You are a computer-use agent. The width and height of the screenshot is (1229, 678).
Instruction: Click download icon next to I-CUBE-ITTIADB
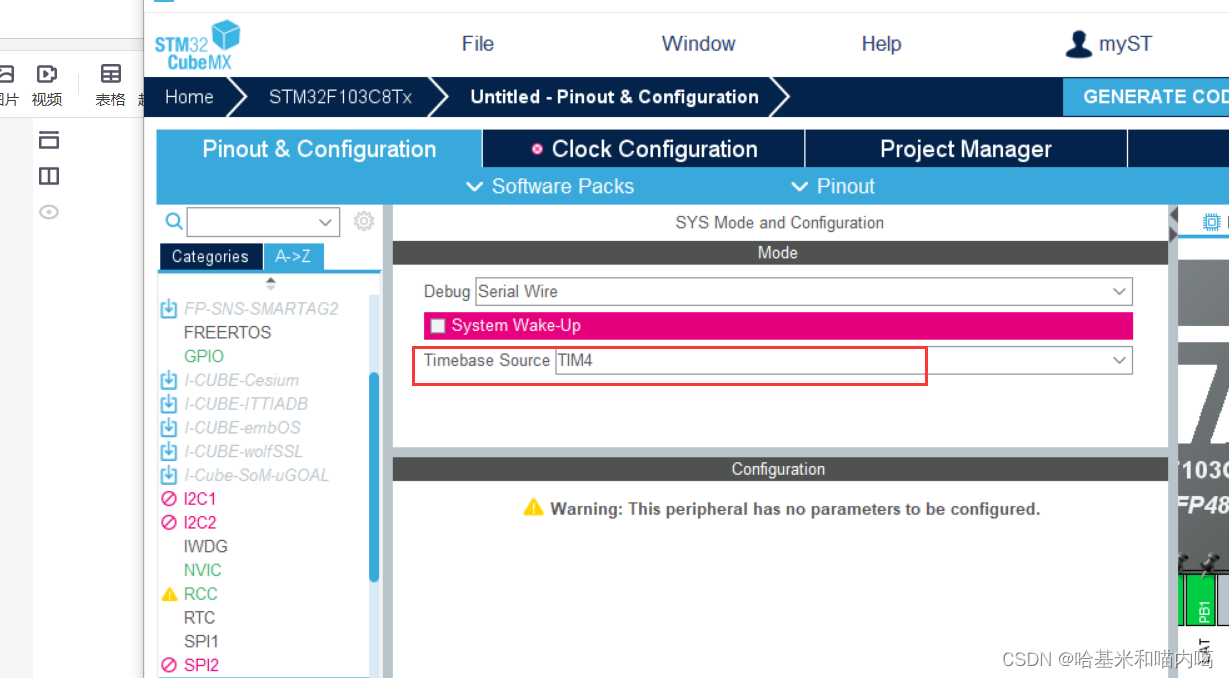(169, 404)
